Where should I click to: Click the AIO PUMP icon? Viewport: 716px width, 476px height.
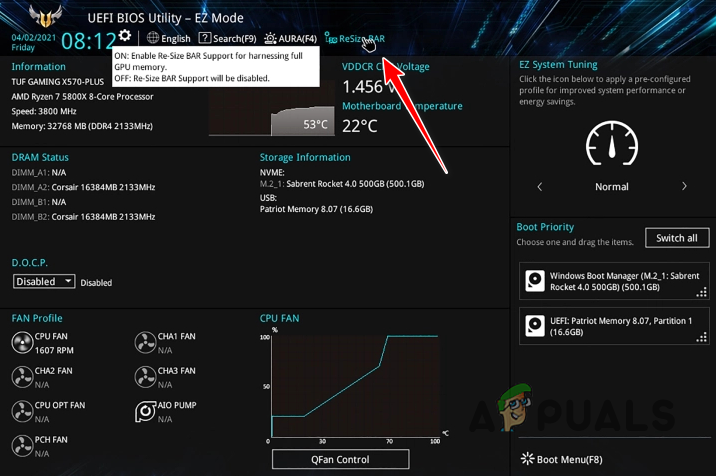[x=145, y=412]
